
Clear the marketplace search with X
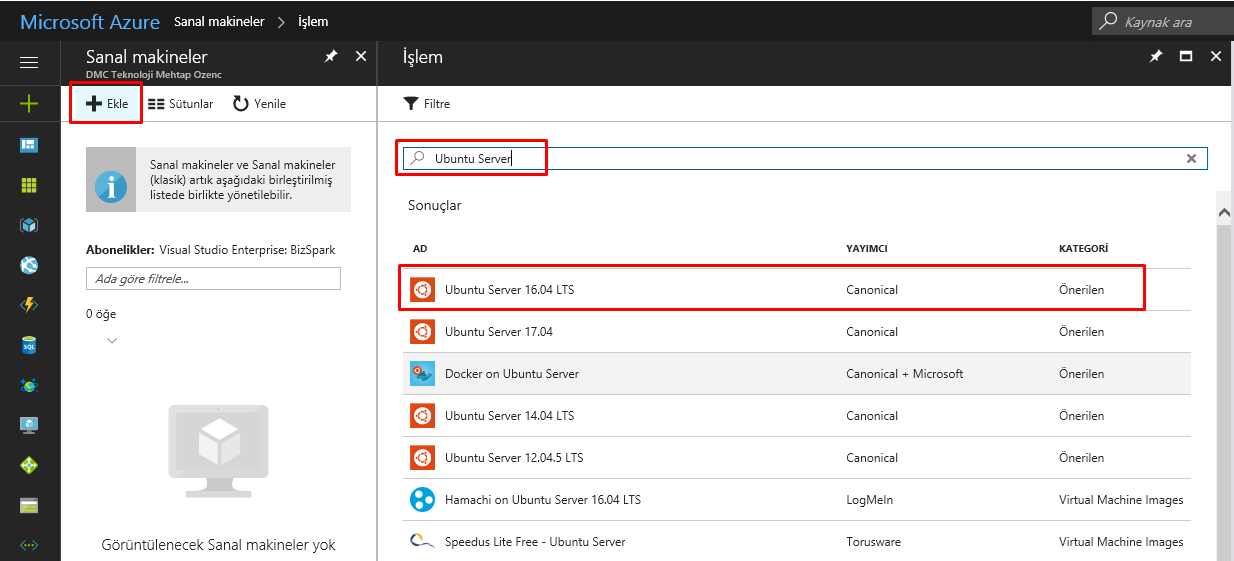pyautogui.click(x=1191, y=158)
